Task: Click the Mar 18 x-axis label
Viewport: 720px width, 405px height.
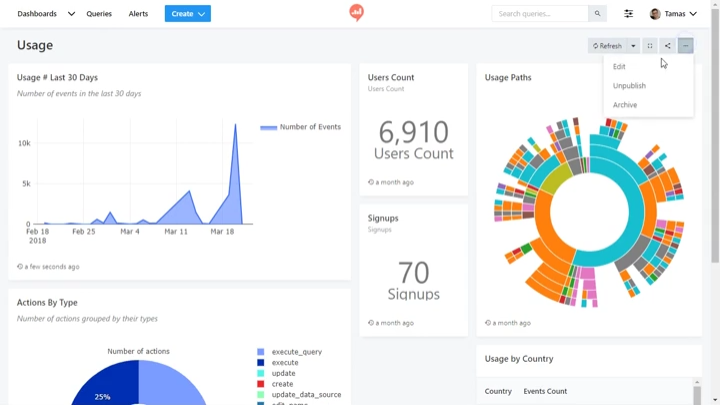Action: tap(222, 232)
